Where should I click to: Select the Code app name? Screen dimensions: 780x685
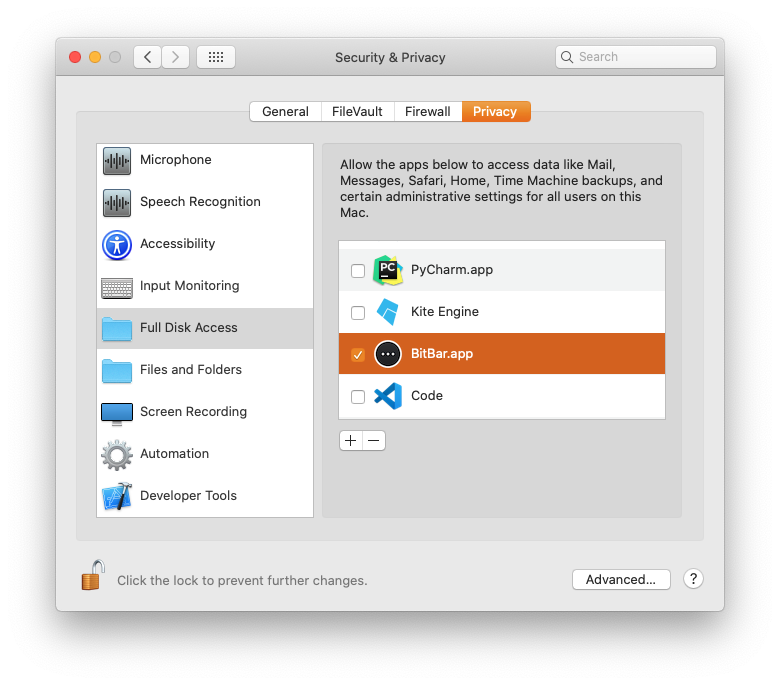pyautogui.click(x=427, y=396)
